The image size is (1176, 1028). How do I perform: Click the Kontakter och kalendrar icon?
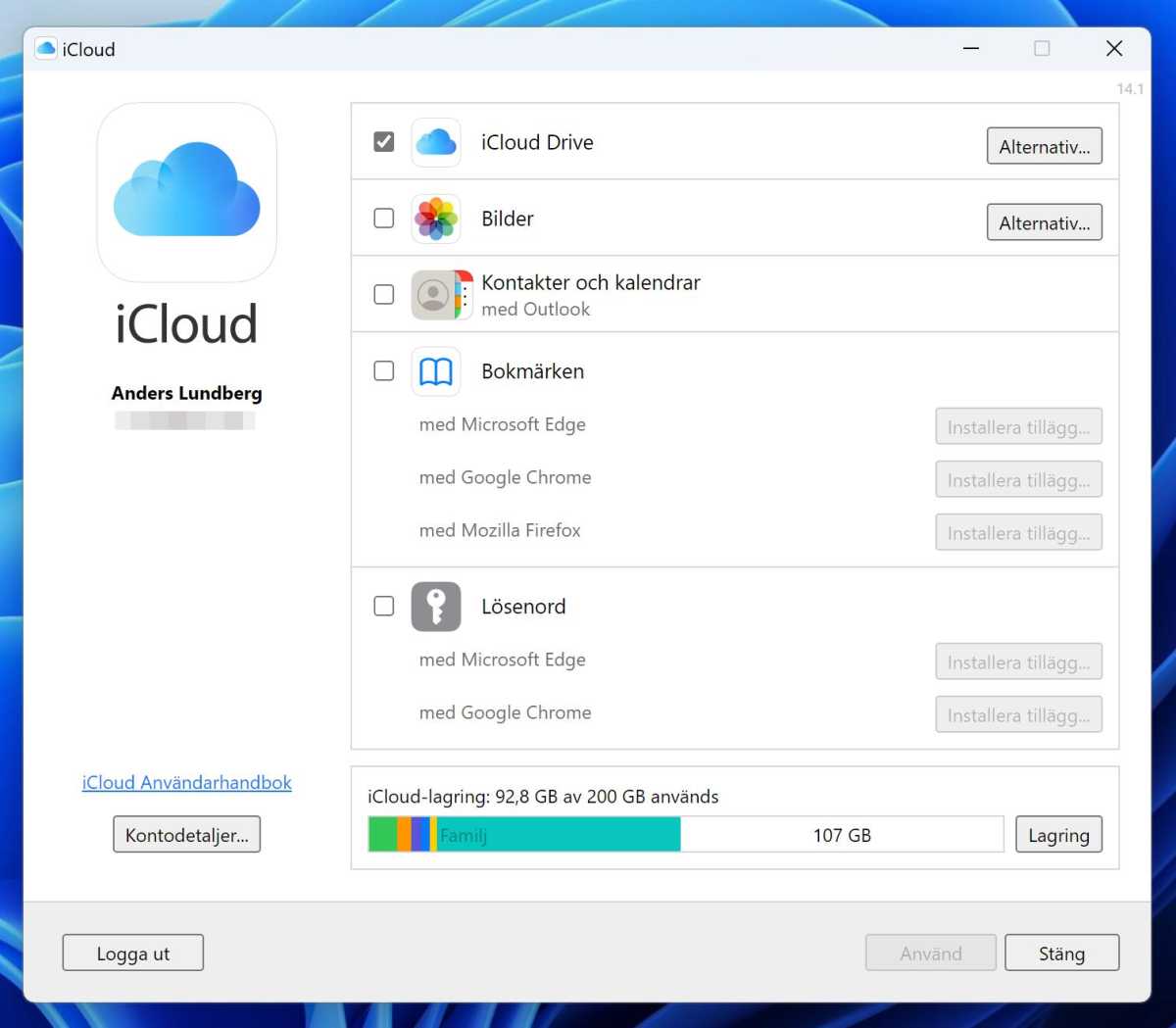pos(442,295)
